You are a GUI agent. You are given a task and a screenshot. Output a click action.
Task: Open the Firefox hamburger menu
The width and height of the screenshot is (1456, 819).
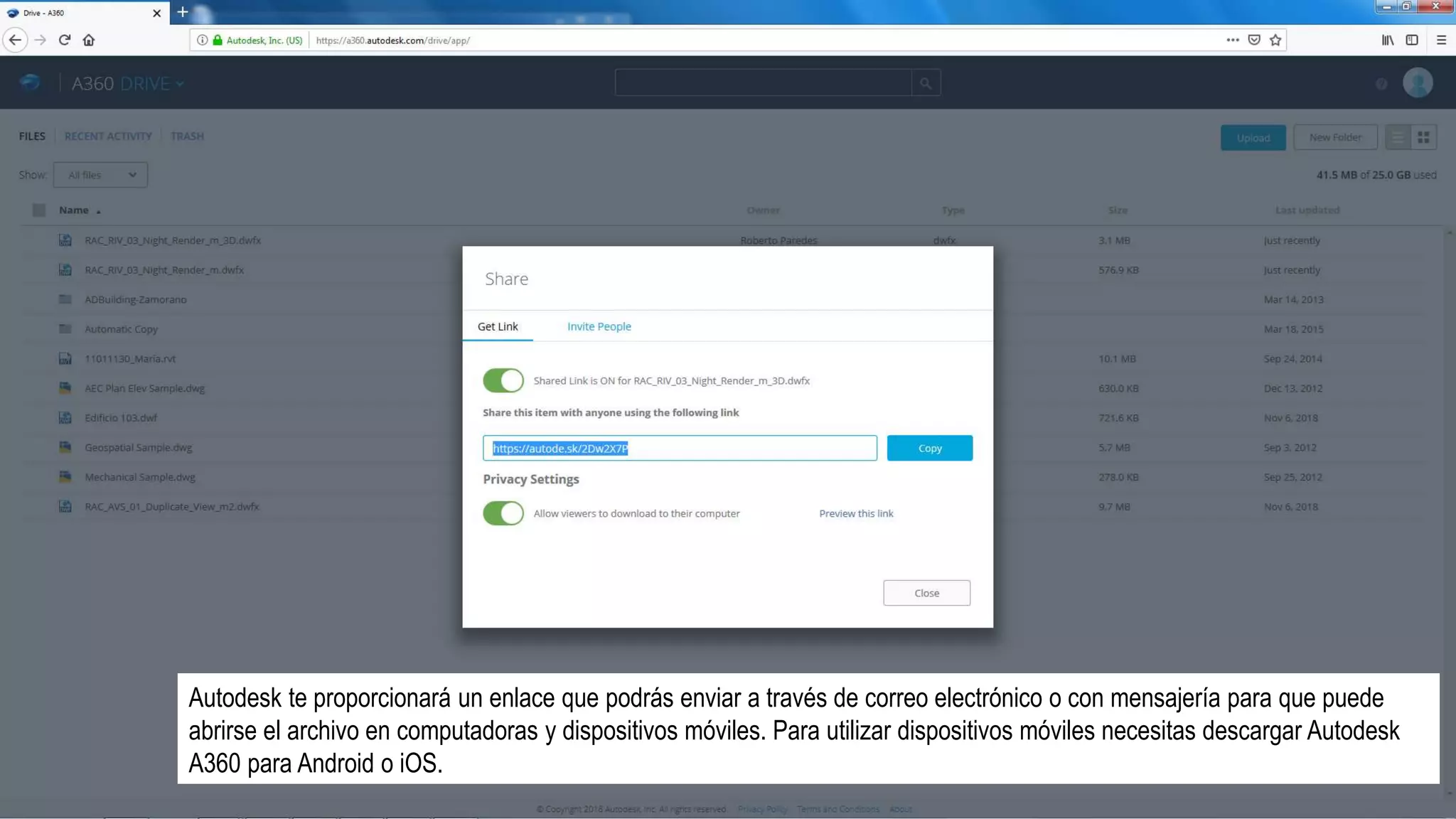[1441, 40]
